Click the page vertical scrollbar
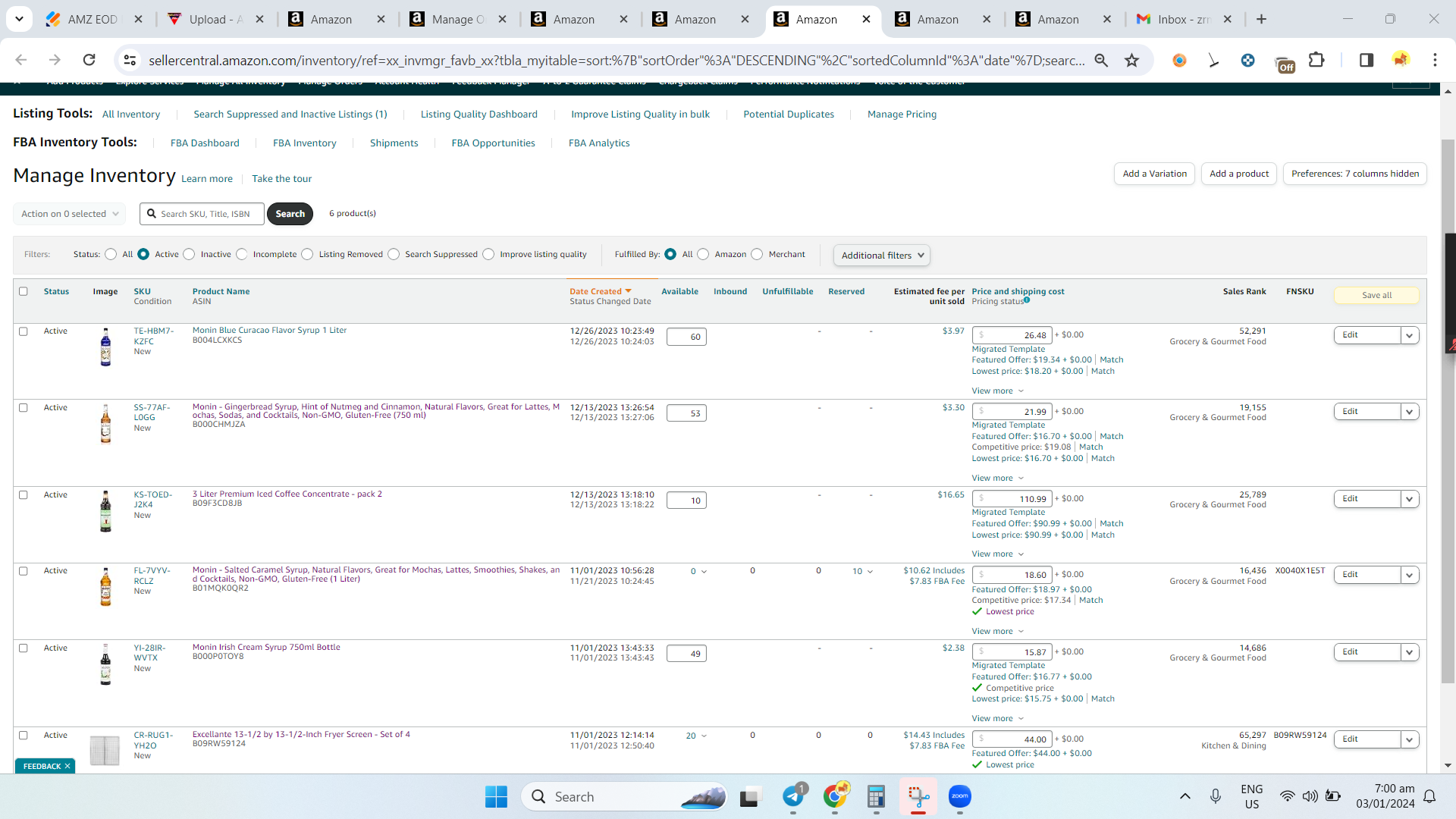 point(1448,411)
